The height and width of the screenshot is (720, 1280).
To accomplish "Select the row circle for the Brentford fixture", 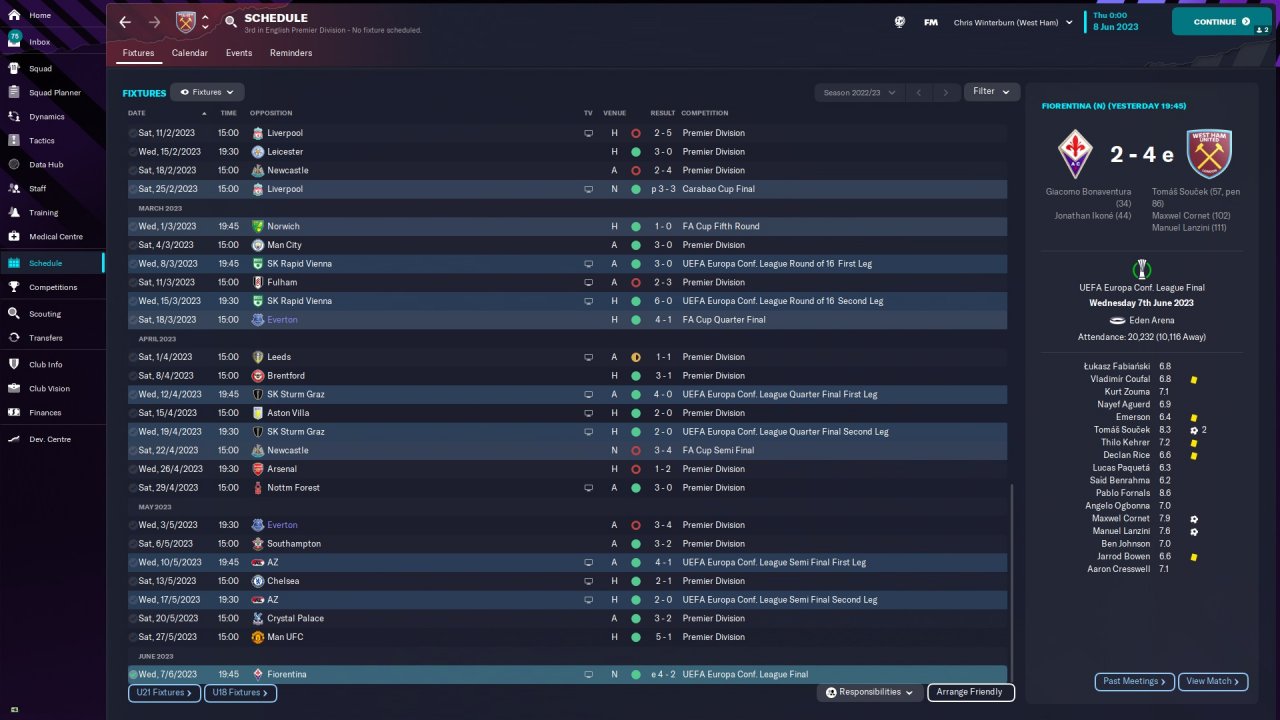I will pos(133,376).
